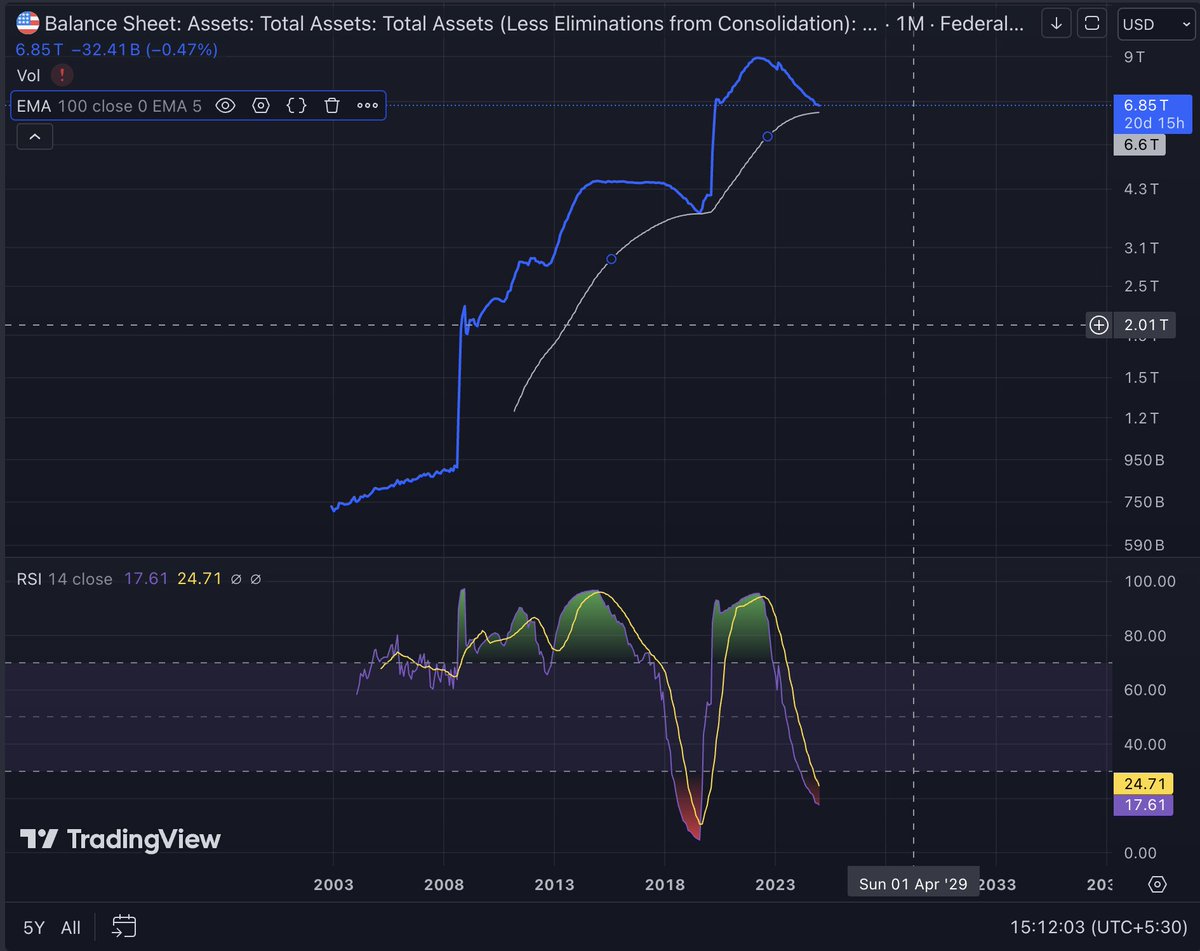The height and width of the screenshot is (951, 1200).
Task: Click the TradingView logo
Action: pyautogui.click(x=120, y=839)
